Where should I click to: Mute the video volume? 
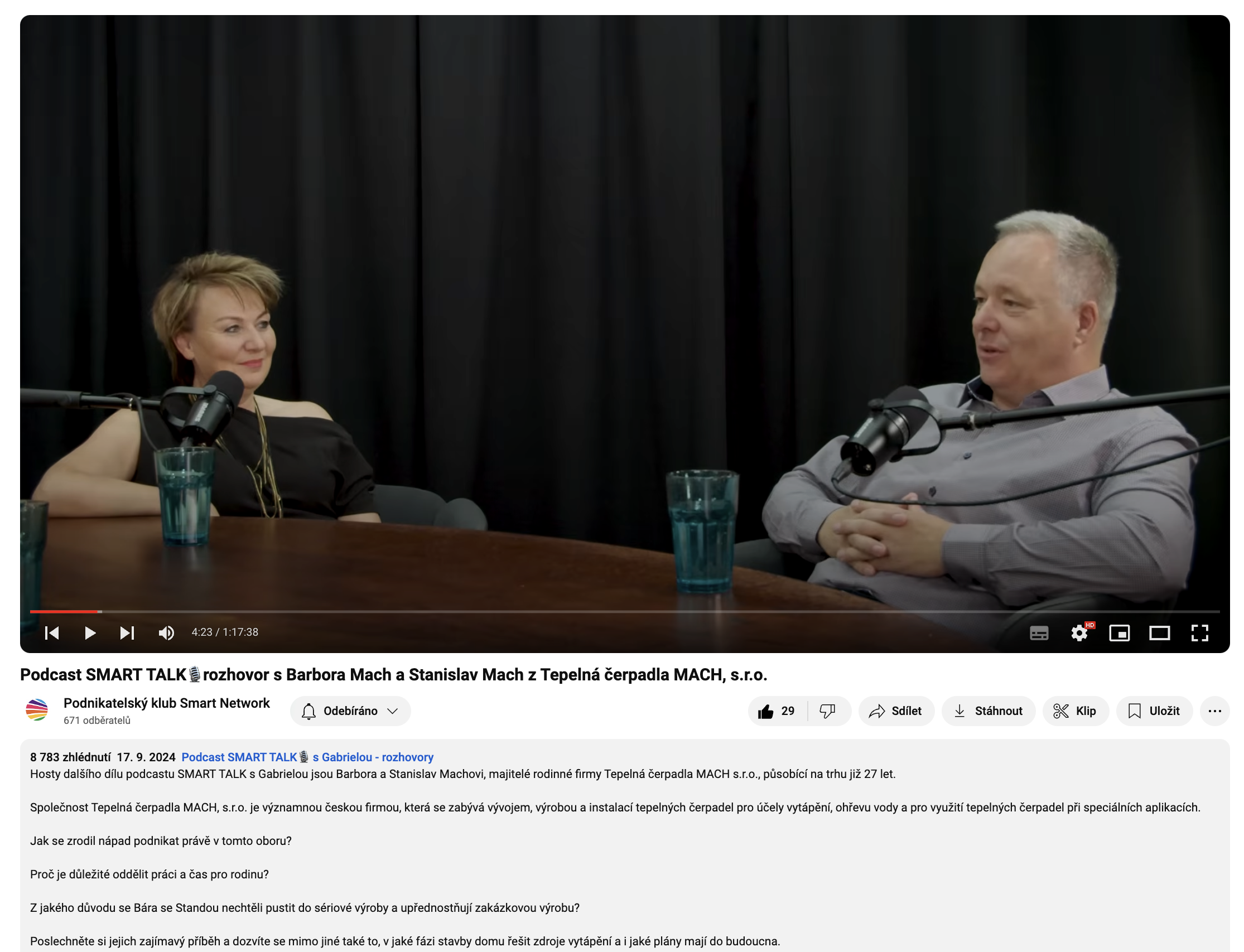[x=166, y=632]
